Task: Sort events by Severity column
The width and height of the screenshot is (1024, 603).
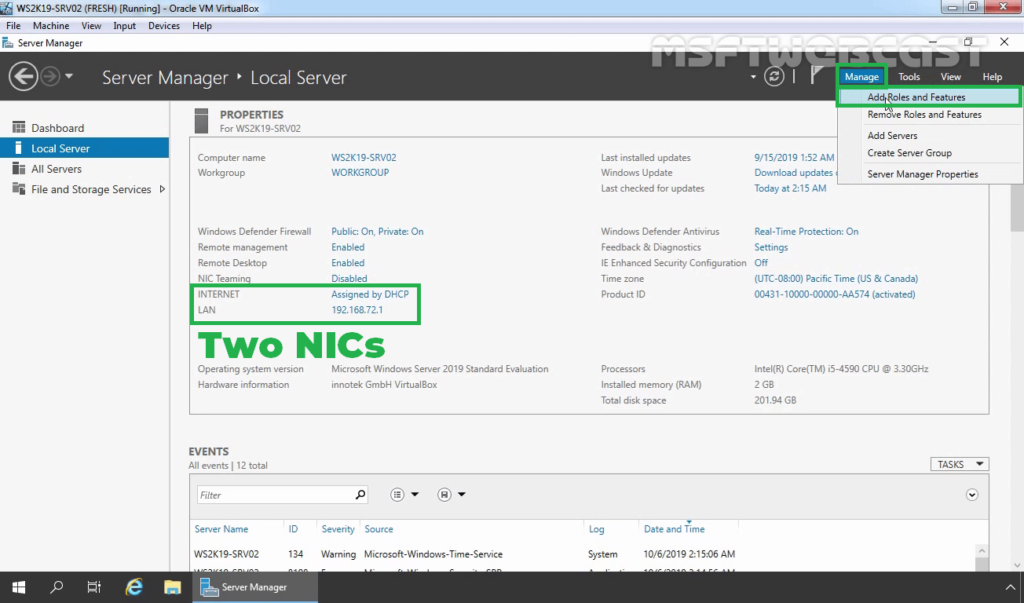Action: pos(338,529)
